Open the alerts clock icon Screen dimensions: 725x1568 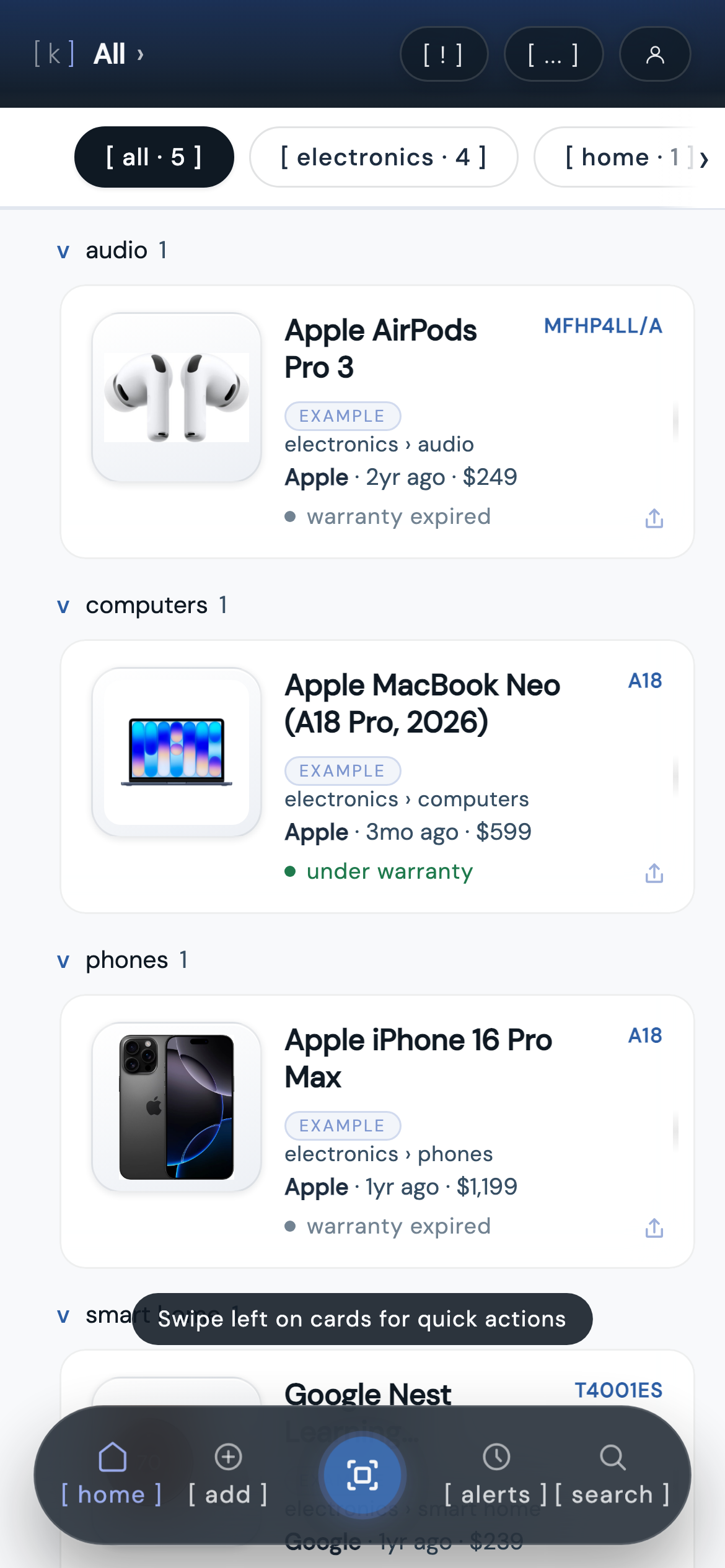[496, 1457]
